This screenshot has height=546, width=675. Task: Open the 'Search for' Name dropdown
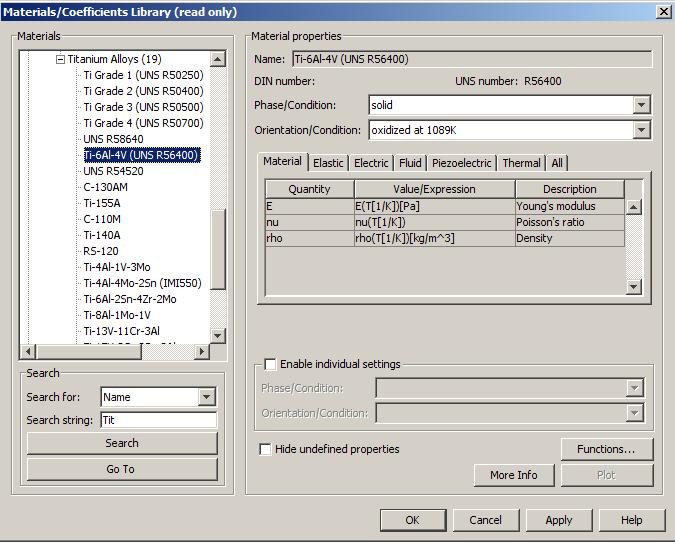[x=207, y=397]
